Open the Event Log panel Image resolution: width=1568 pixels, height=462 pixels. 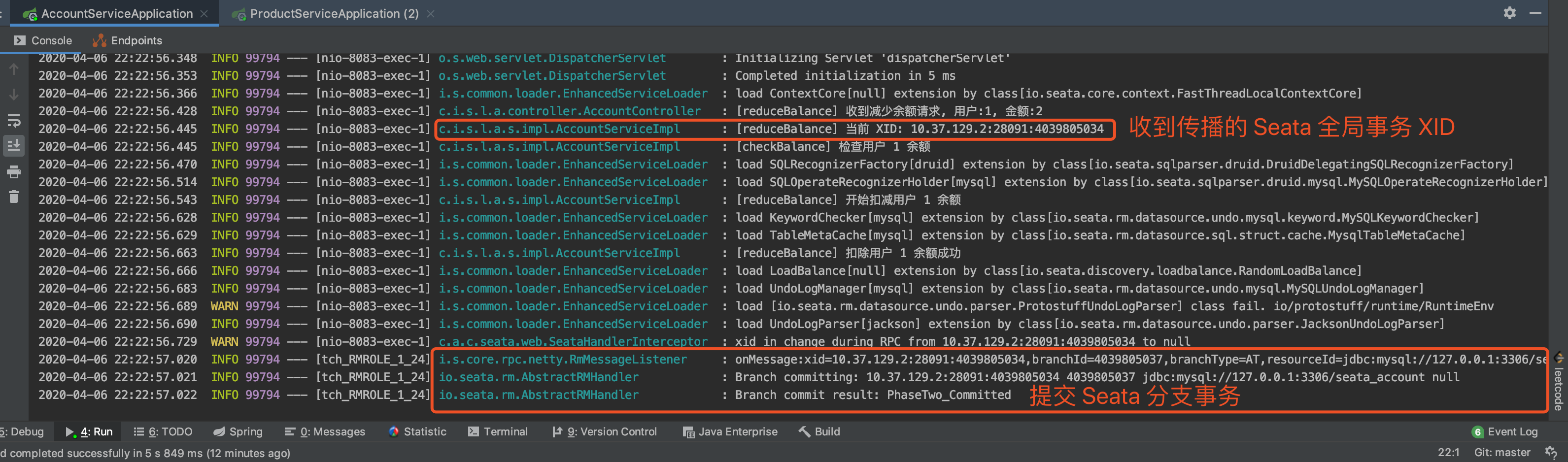point(1505,431)
